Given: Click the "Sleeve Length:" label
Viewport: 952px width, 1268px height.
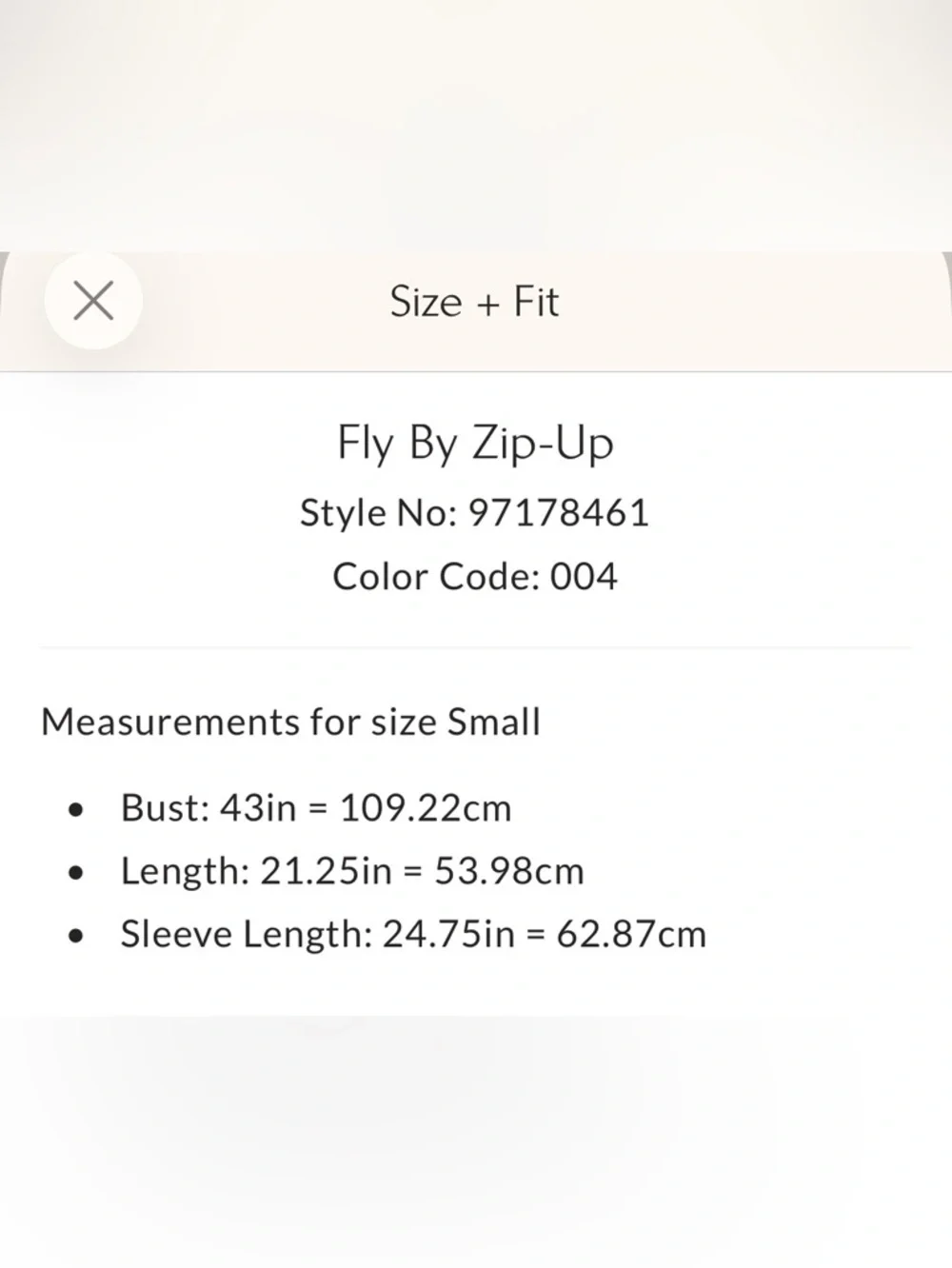Looking at the screenshot, I should click(246, 934).
